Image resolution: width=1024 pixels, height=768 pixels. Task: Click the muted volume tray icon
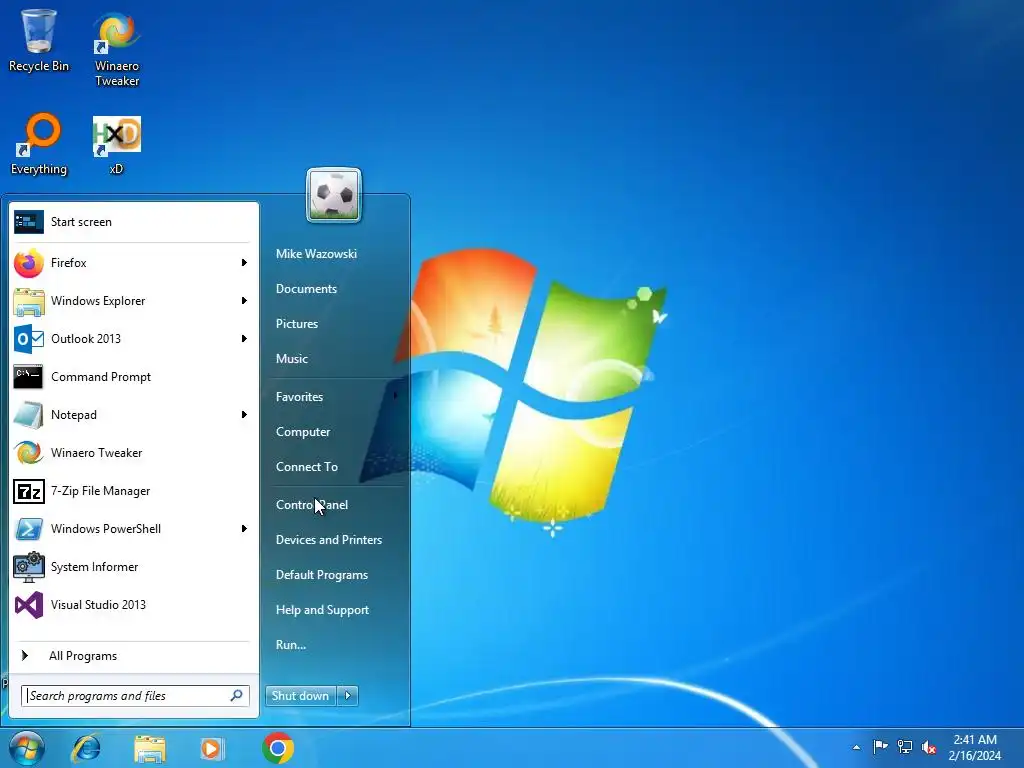click(929, 746)
